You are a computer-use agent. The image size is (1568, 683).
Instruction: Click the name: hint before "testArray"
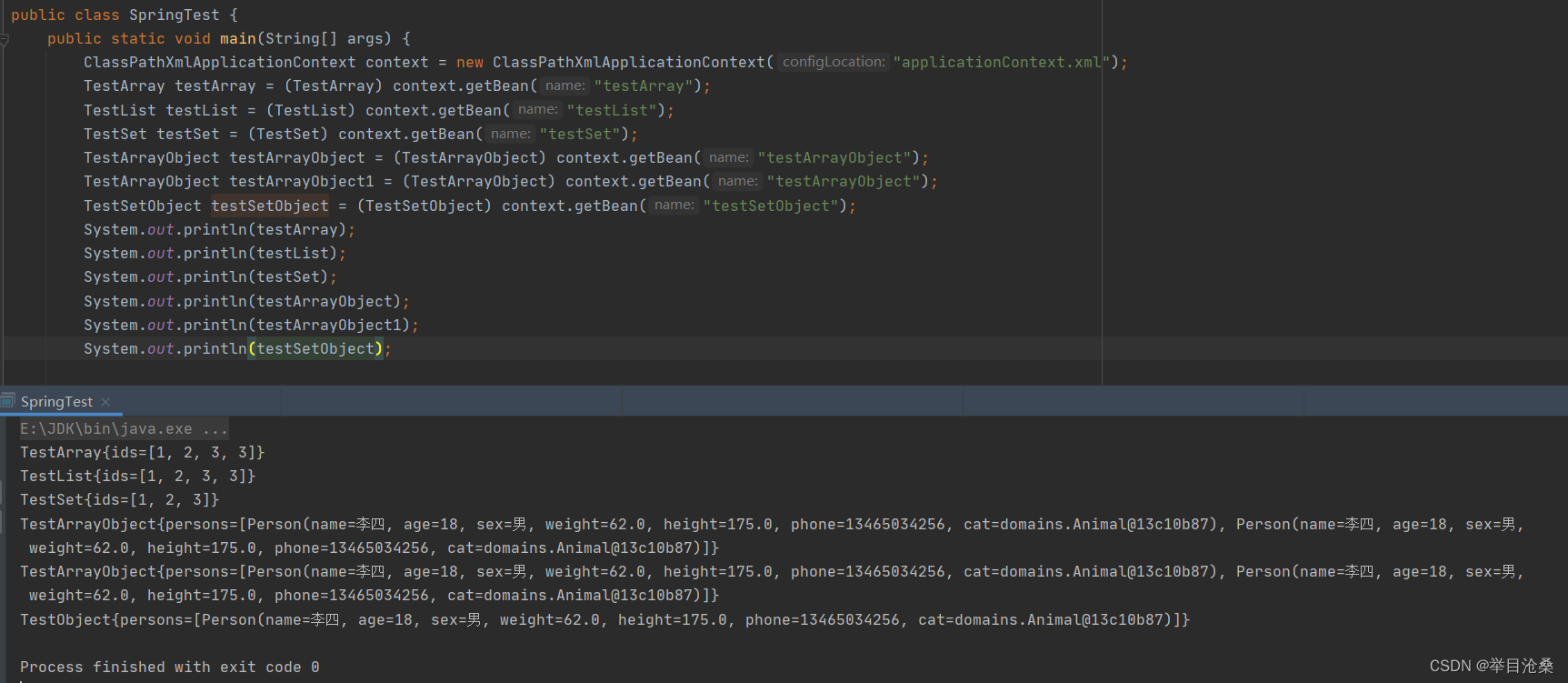[565, 85]
